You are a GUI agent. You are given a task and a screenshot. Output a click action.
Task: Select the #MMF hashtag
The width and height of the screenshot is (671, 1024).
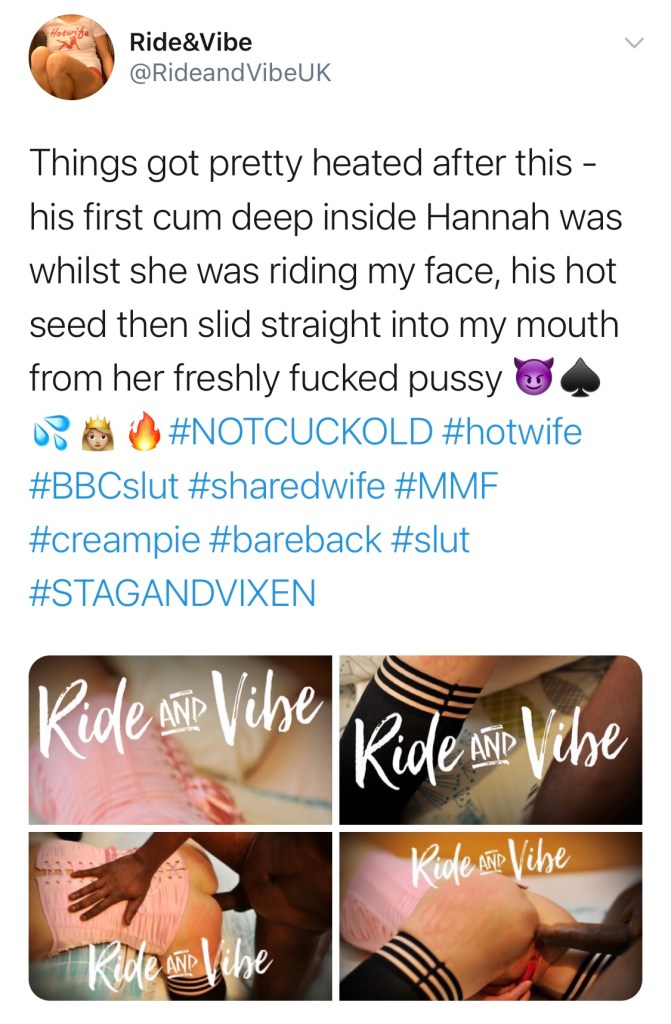(447, 486)
